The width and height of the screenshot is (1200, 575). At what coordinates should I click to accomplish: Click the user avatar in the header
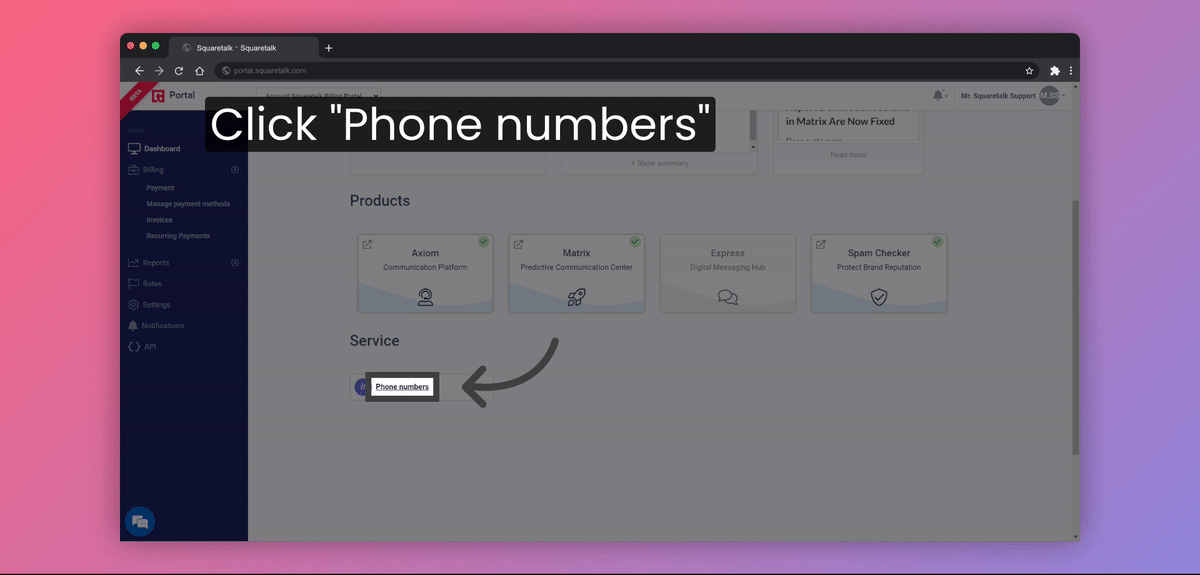[x=1049, y=95]
